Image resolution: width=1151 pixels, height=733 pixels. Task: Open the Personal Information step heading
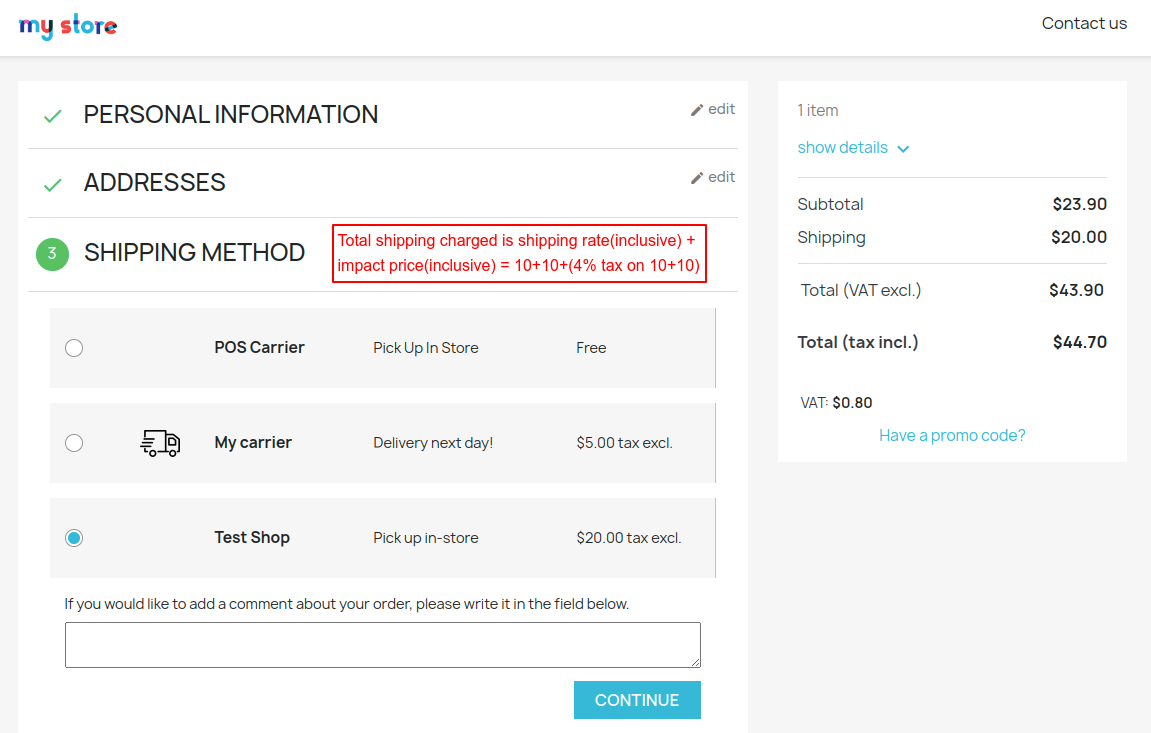[230, 114]
